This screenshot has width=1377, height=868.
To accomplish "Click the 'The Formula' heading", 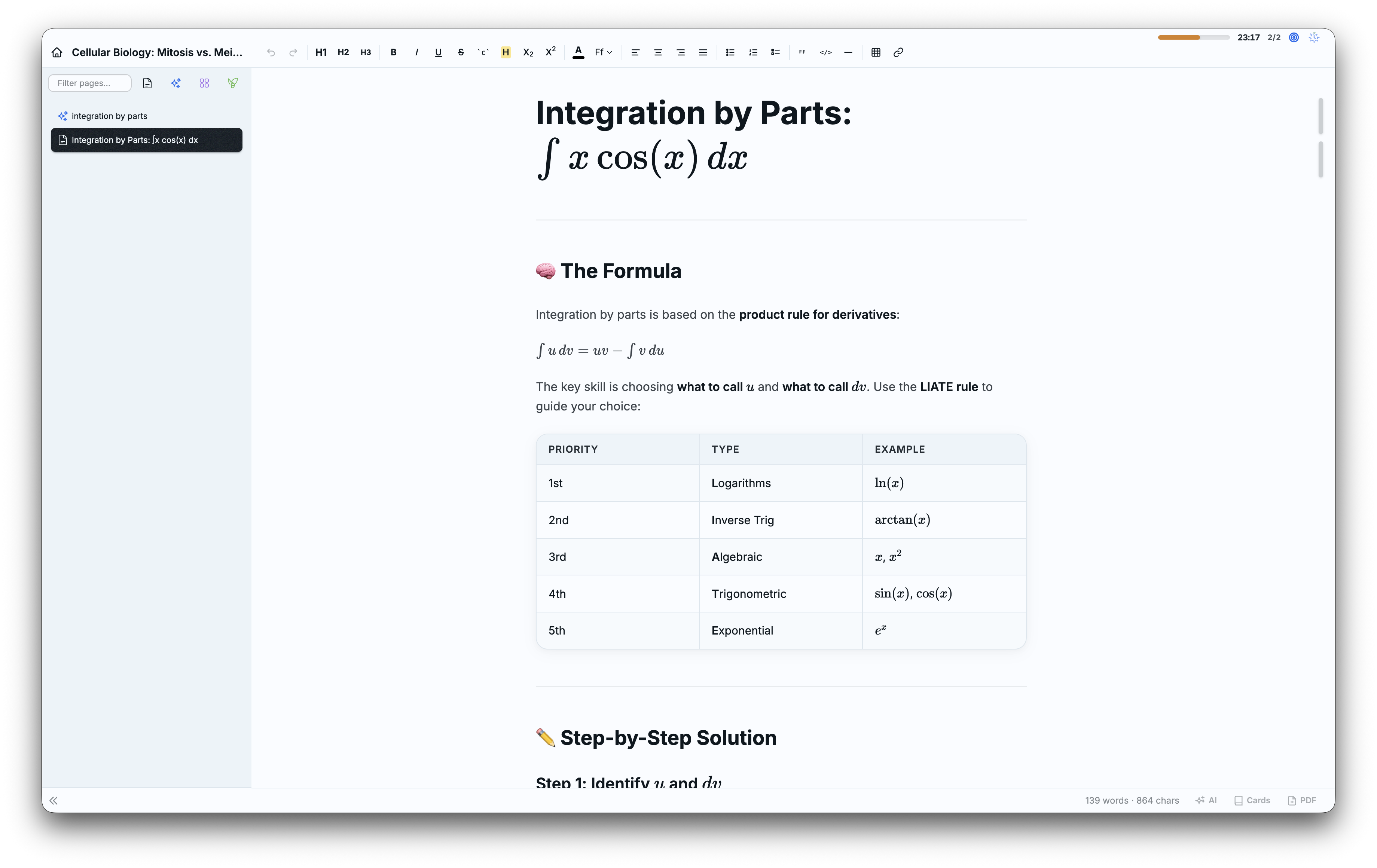I will (x=621, y=271).
